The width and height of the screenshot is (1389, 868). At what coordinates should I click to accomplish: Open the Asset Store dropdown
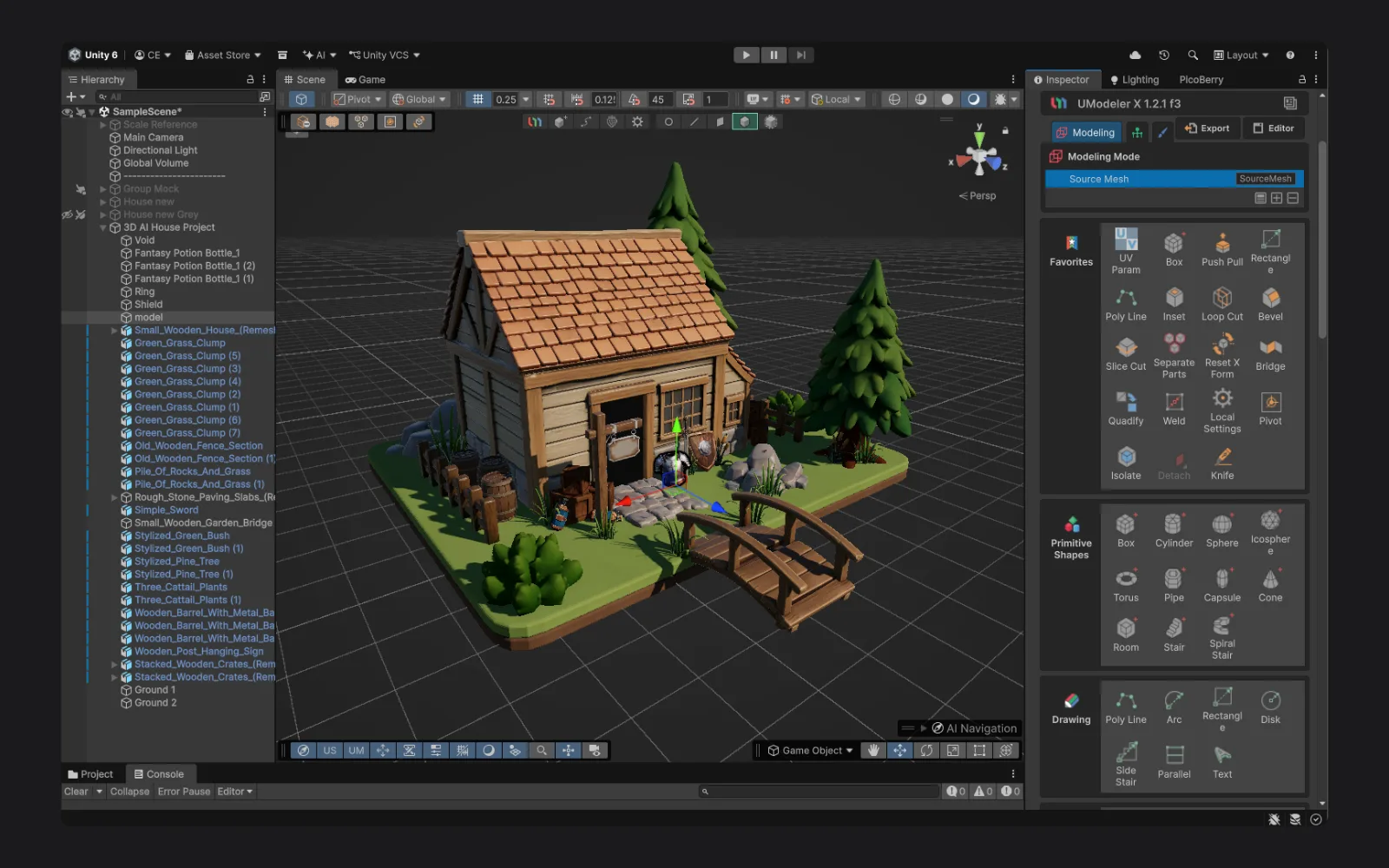(223, 55)
